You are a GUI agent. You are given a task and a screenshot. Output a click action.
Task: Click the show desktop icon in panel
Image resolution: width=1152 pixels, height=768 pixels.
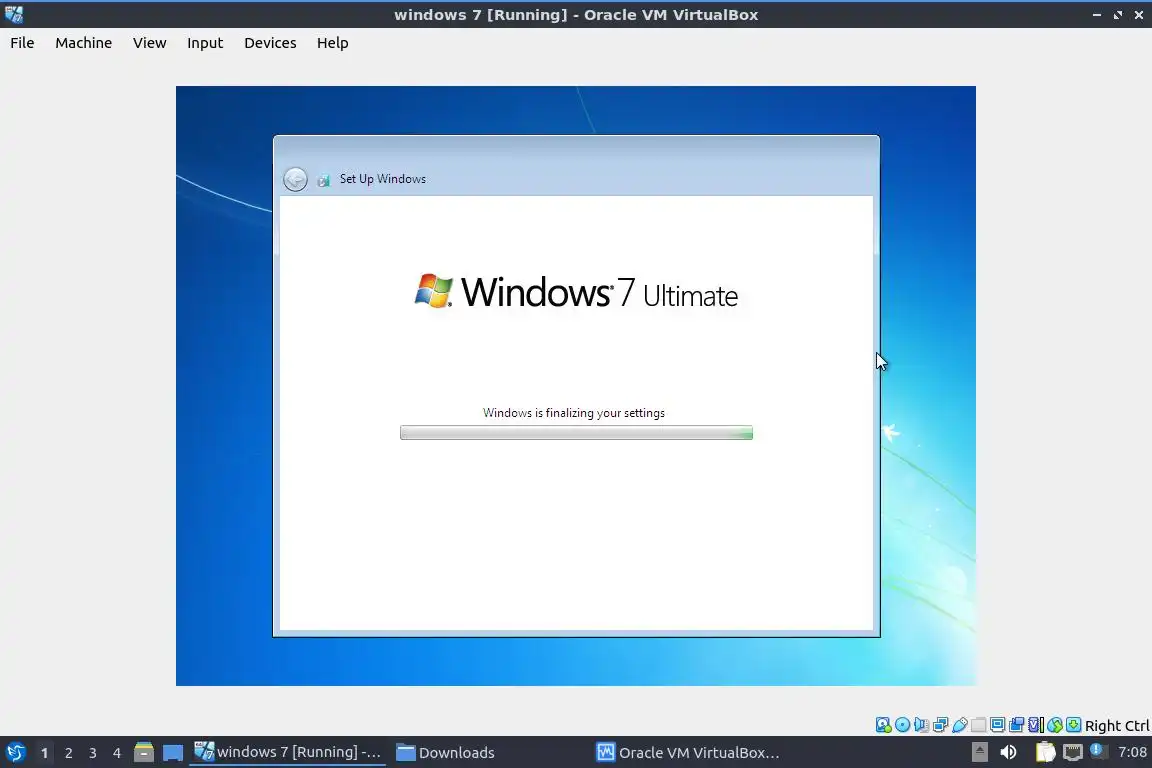click(x=173, y=753)
